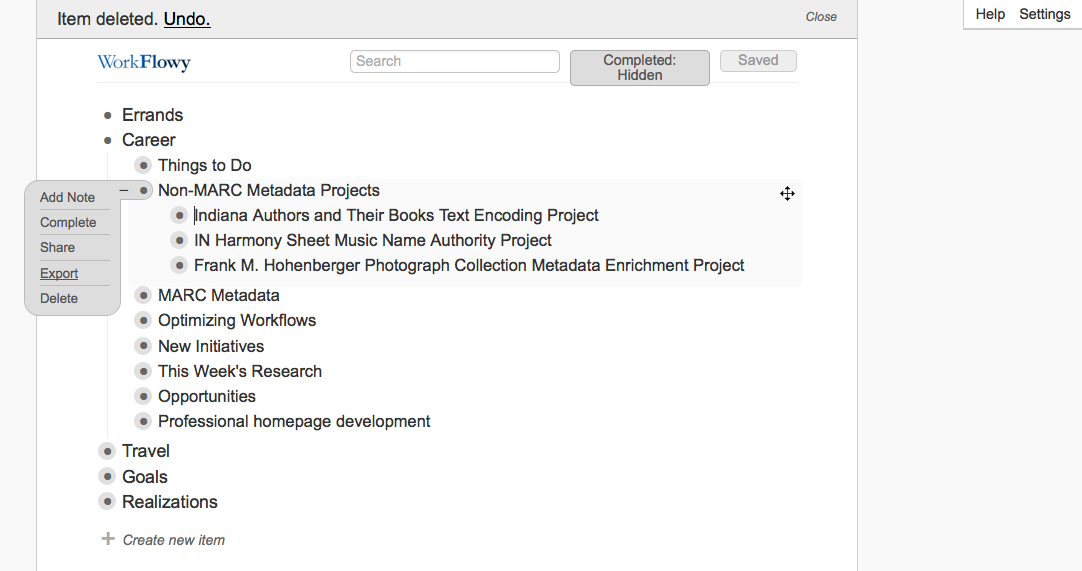
Task: Toggle the Completed: Hidden button
Action: point(639,68)
